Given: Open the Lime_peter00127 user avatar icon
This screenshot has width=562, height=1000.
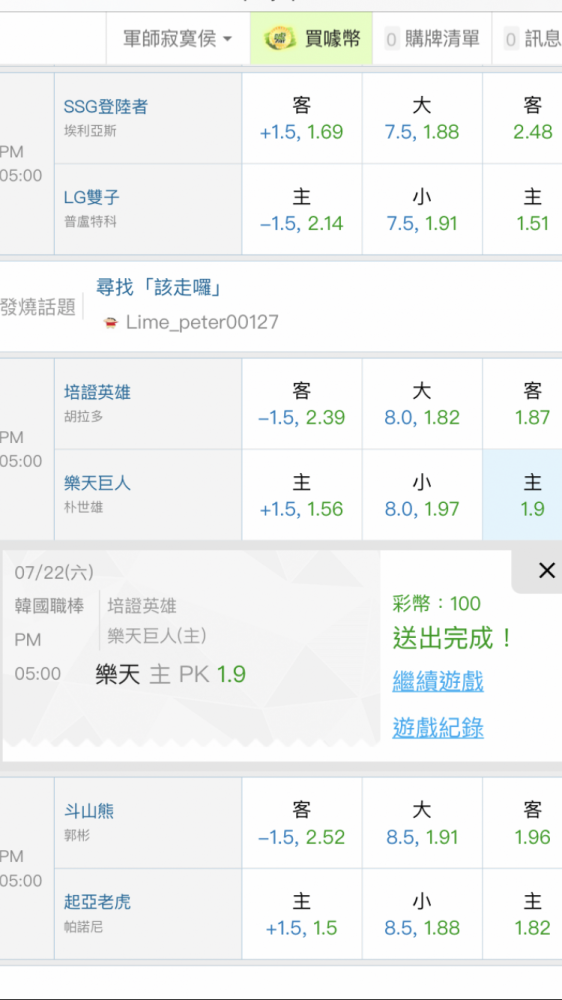Looking at the screenshot, I should tap(110, 323).
